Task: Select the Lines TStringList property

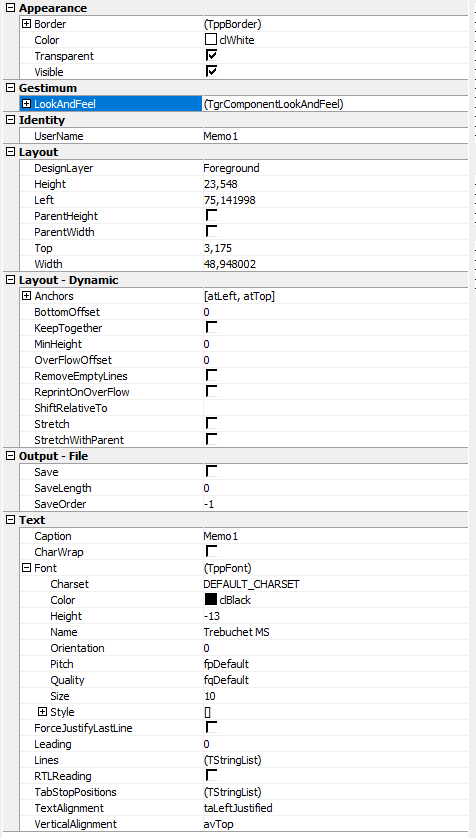Action: [x=335, y=760]
